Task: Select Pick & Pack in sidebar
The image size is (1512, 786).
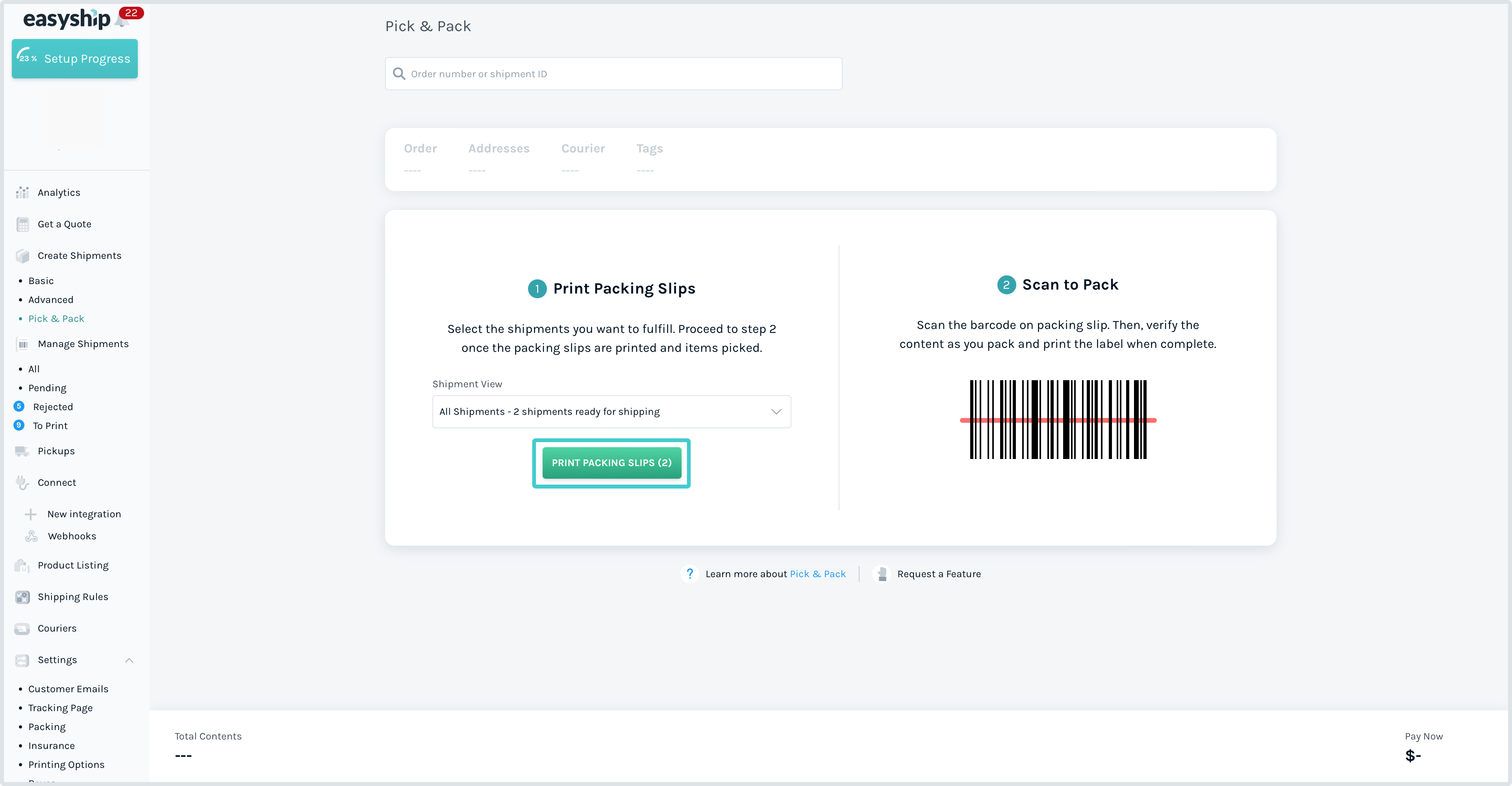Action: (x=56, y=318)
